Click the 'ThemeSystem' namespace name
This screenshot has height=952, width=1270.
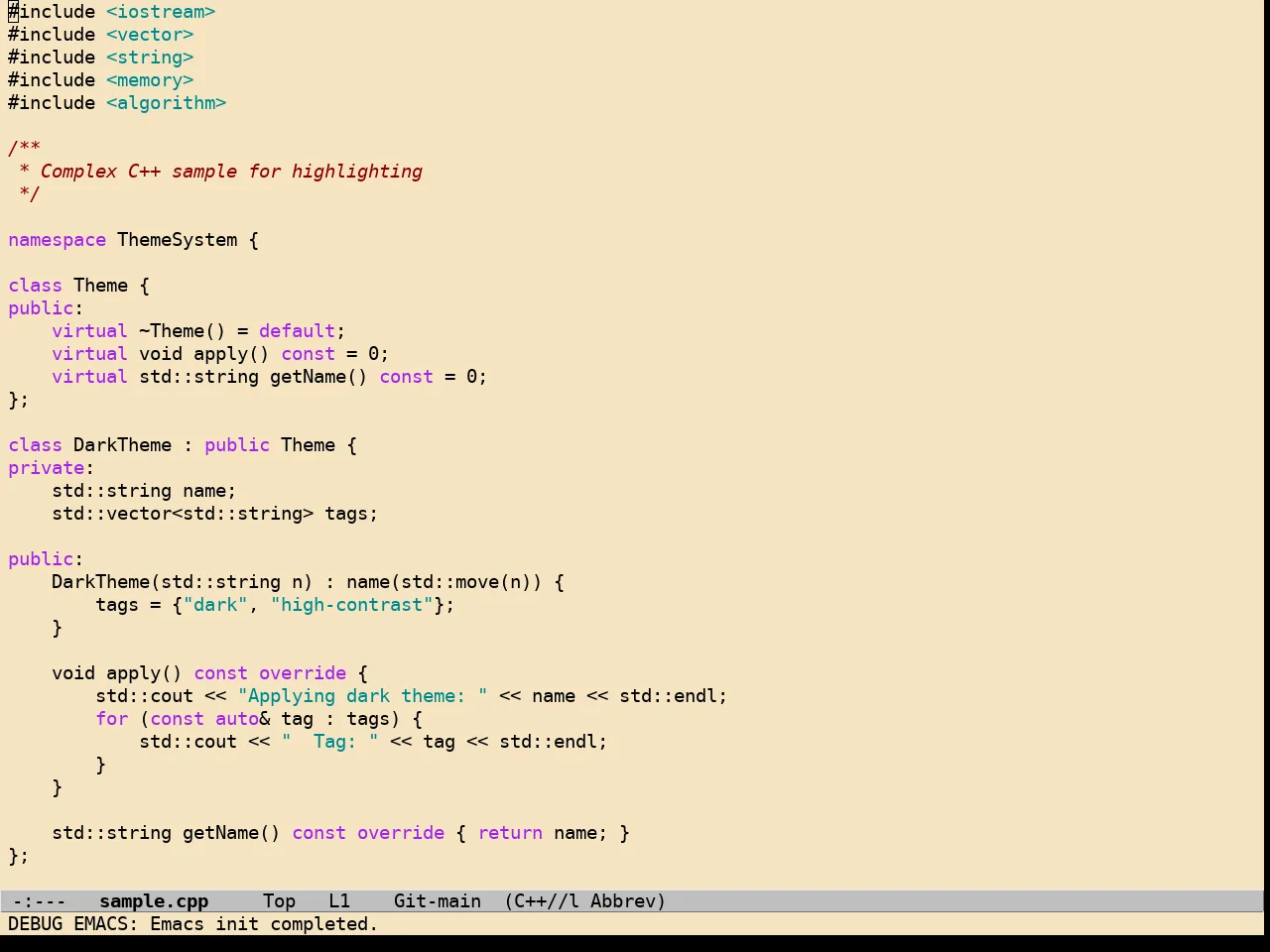pos(178,240)
